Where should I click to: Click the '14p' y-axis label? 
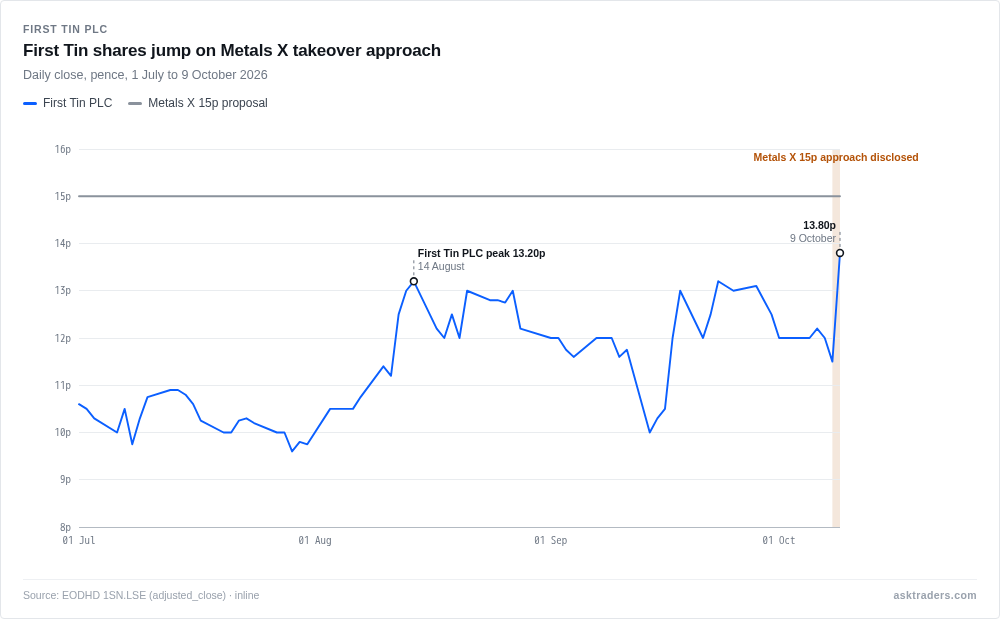coord(62,244)
